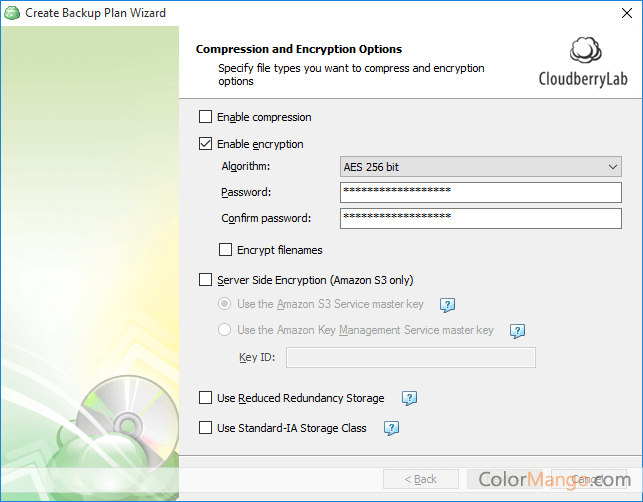Go back with the Back button
Viewport: 643px width, 502px height.
pyautogui.click(x=420, y=479)
